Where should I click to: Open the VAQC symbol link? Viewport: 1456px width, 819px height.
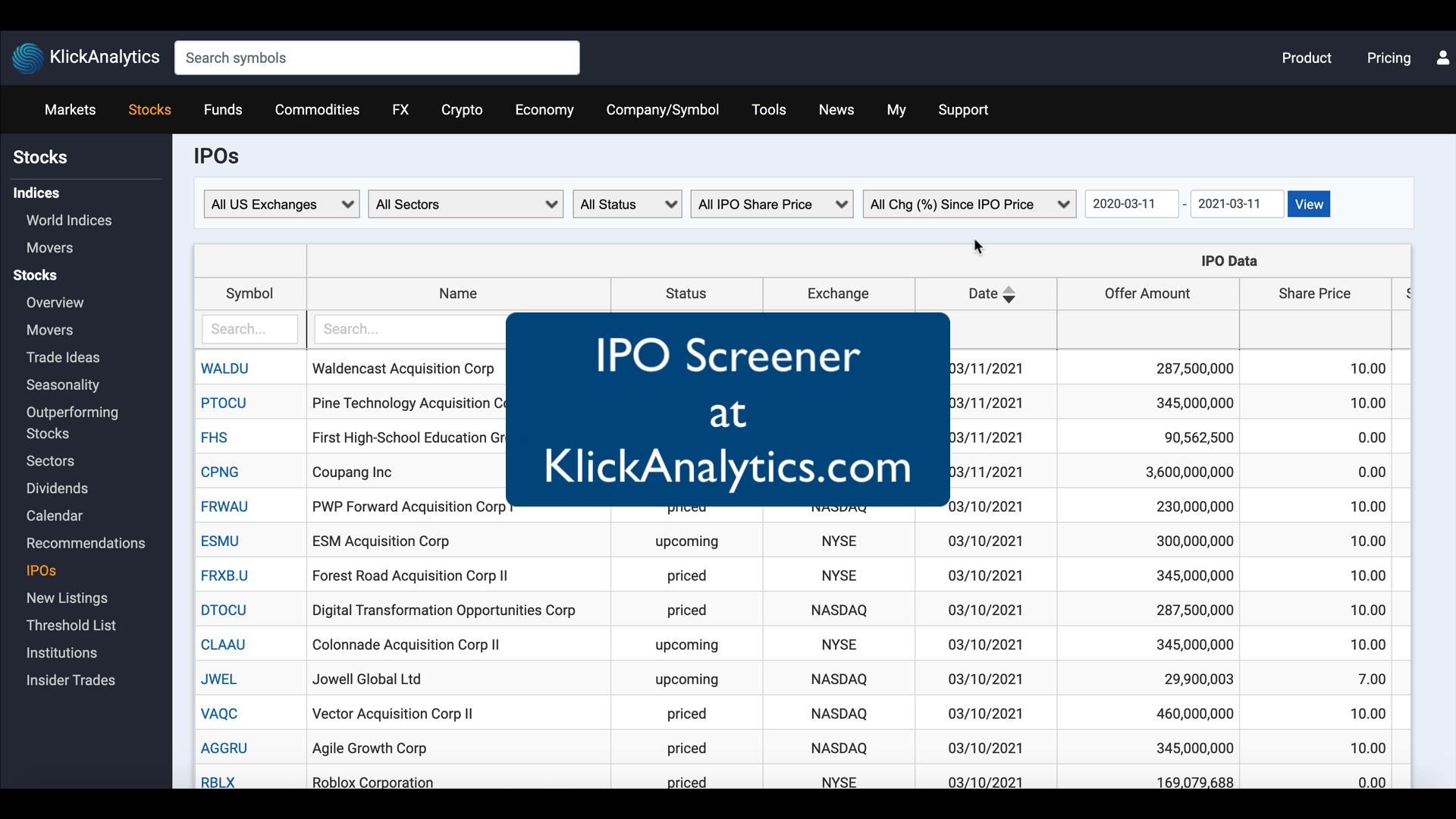tap(218, 714)
